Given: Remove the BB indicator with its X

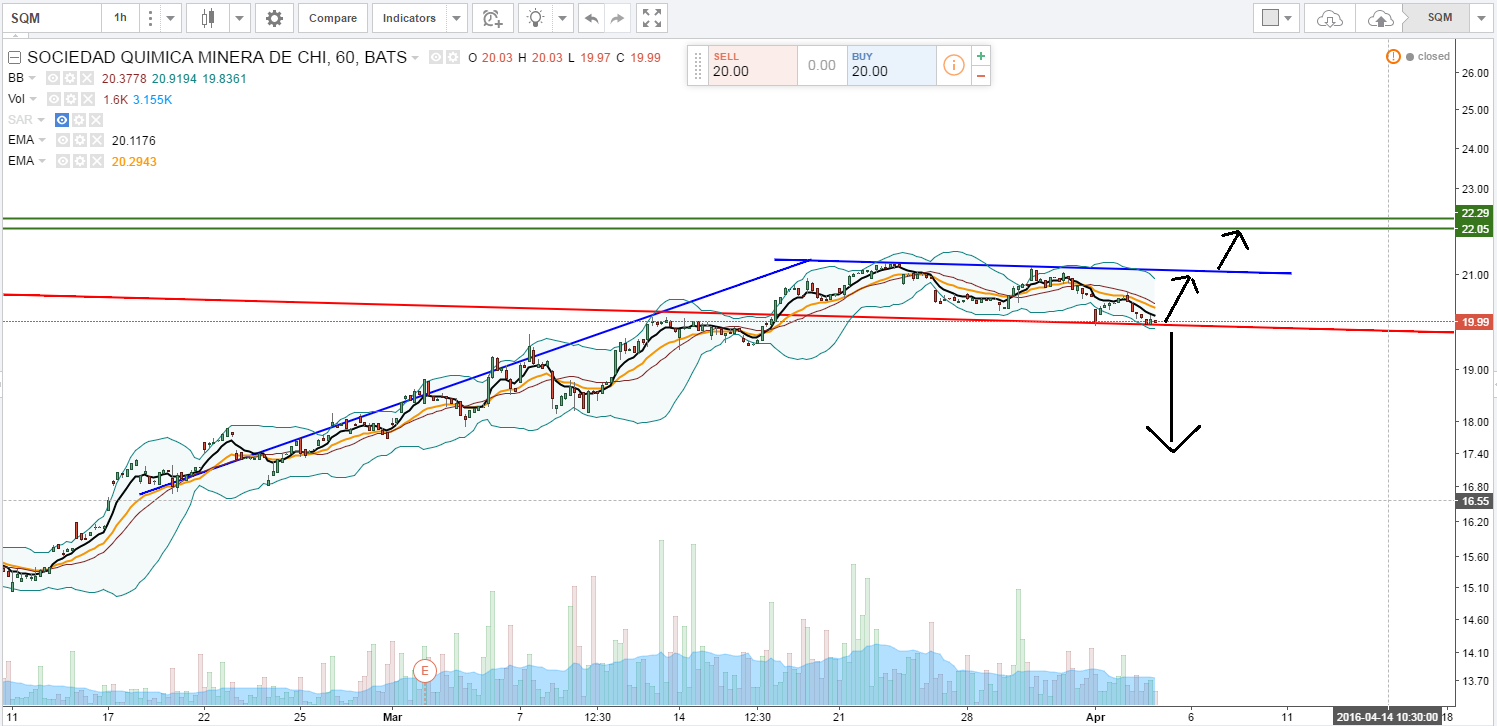Looking at the screenshot, I should click(x=87, y=78).
